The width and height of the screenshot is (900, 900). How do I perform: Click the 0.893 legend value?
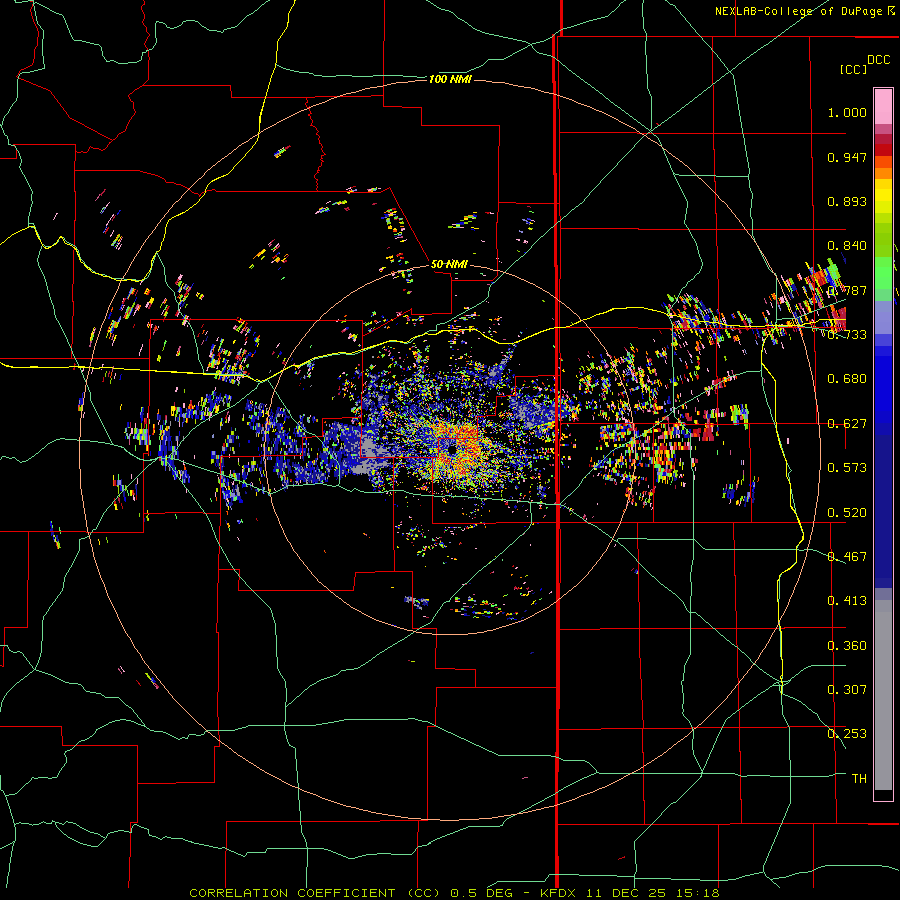847,201
